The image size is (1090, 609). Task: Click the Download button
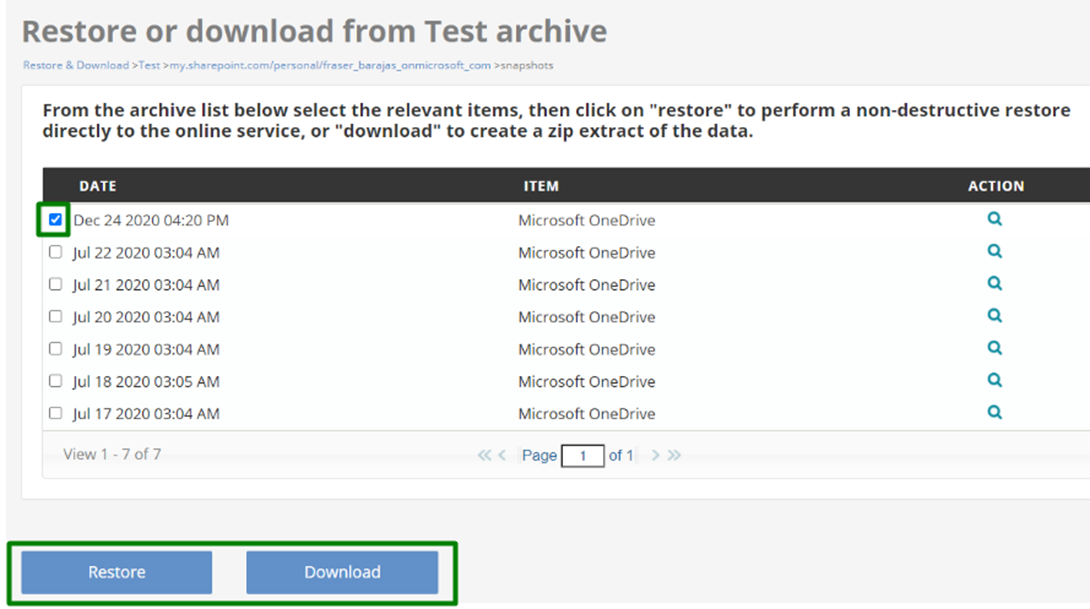pyautogui.click(x=342, y=572)
